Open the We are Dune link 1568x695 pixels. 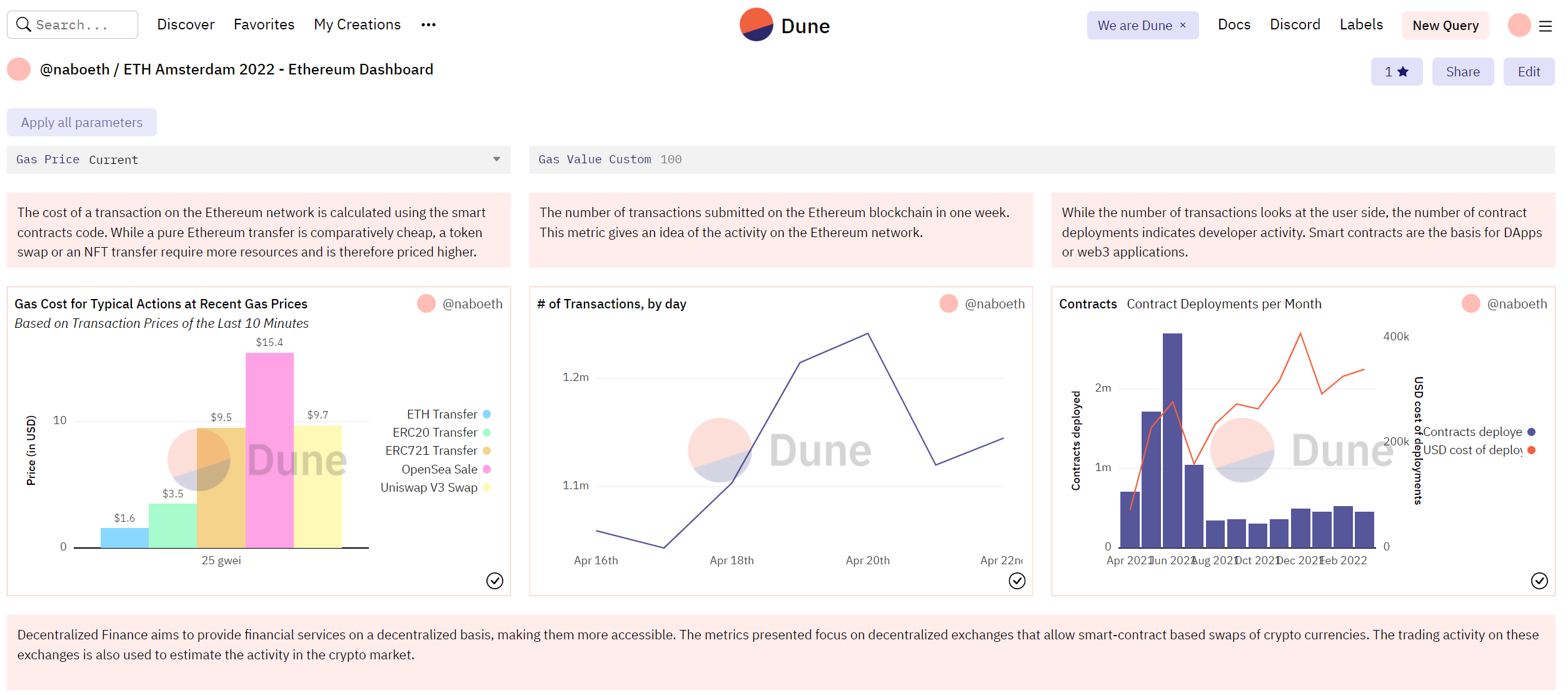click(1135, 25)
